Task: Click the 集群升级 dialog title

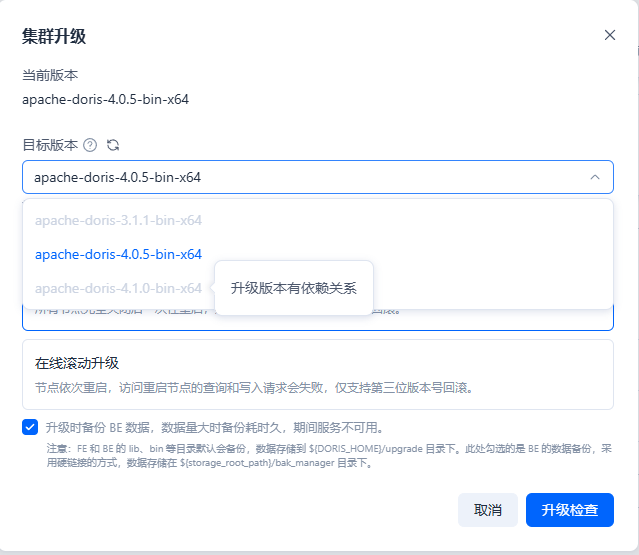Action: tap(54, 36)
